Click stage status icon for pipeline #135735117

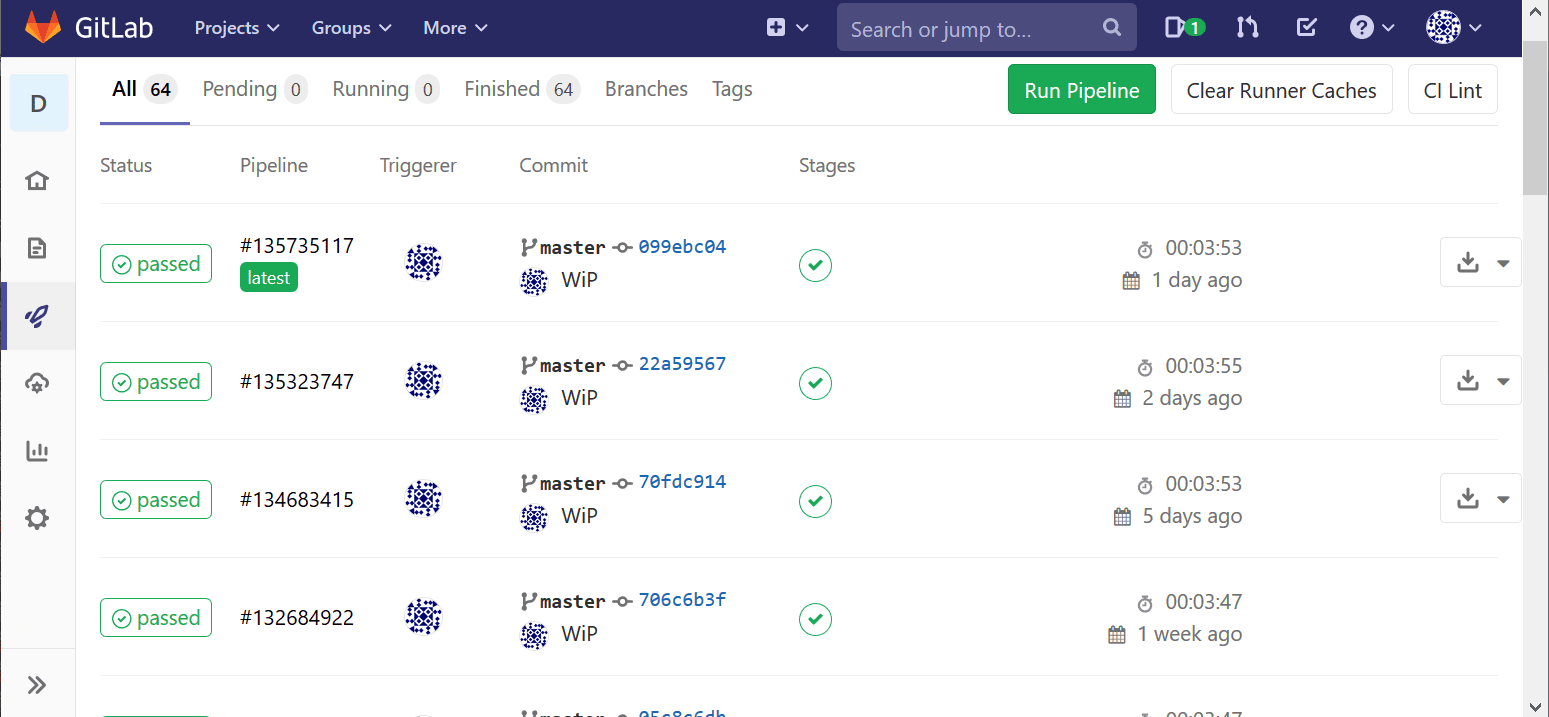click(815, 265)
